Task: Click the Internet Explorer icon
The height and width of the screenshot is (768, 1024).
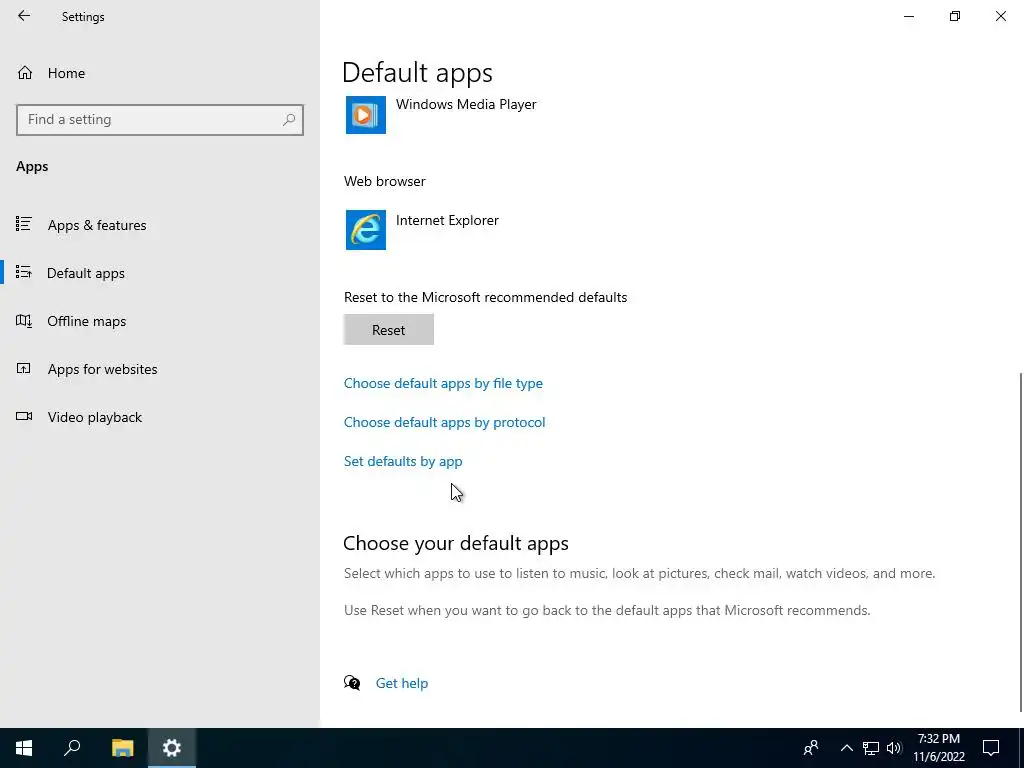Action: coord(366,230)
